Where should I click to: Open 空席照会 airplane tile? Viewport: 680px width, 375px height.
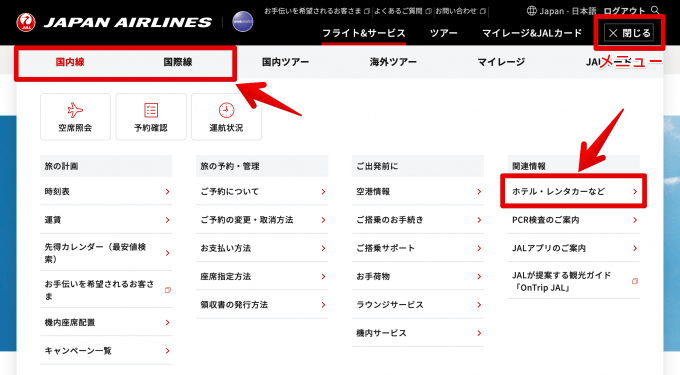[x=75, y=117]
